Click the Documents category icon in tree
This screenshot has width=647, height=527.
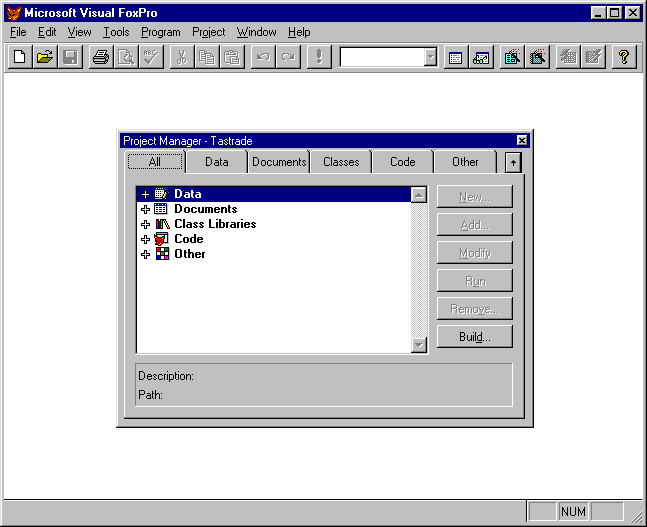[161, 209]
